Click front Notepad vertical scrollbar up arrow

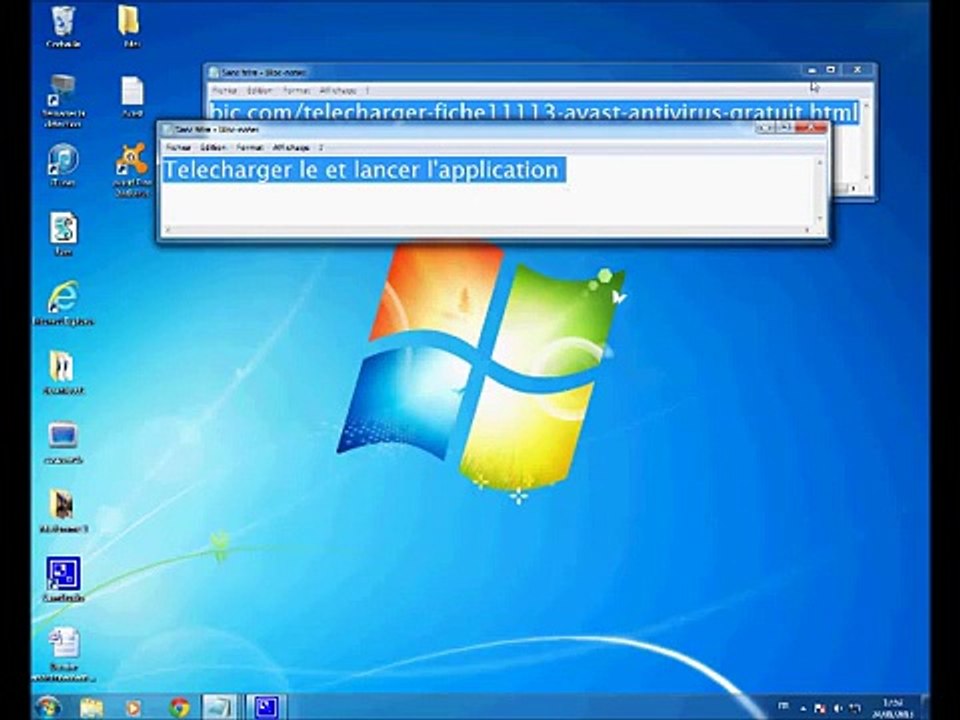(820, 162)
